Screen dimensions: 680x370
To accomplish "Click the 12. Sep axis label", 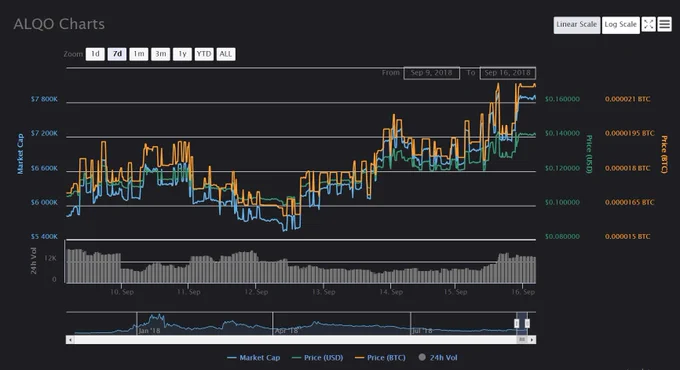I will coord(256,292).
